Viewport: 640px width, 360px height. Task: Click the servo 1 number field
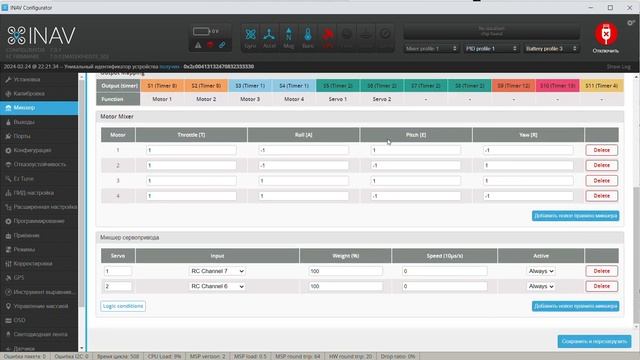(118, 271)
